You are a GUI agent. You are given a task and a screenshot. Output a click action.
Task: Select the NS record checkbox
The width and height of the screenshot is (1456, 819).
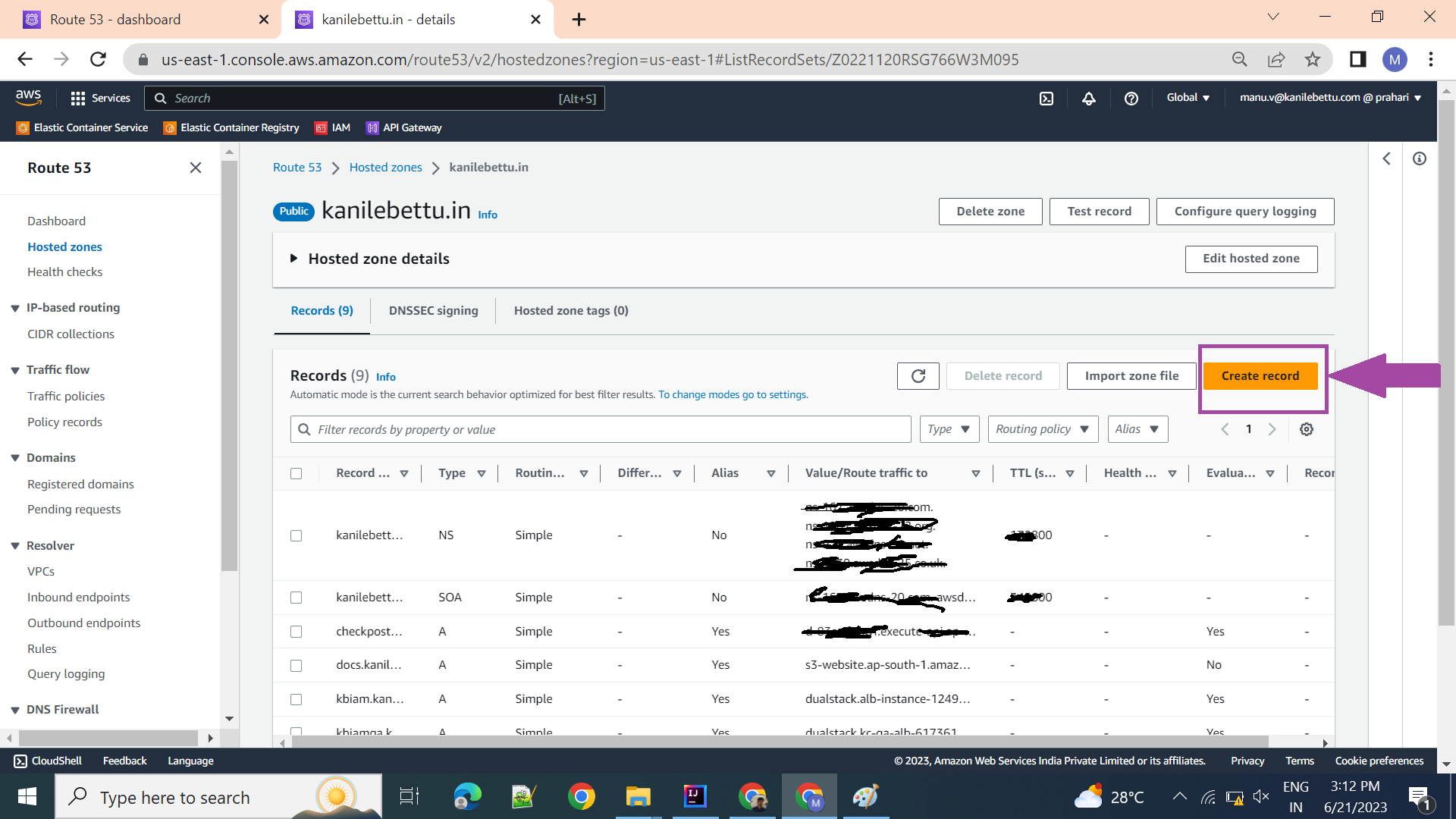point(297,535)
